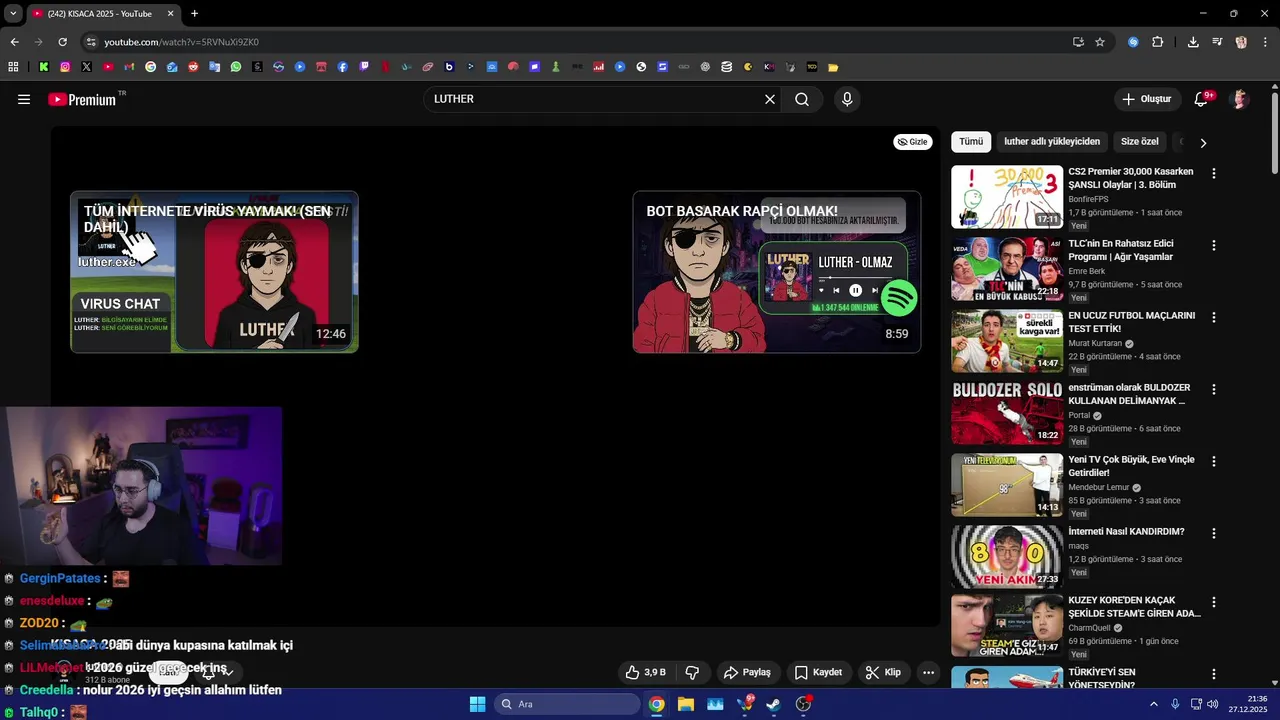The height and width of the screenshot is (720, 1280).
Task: Open File Explorer from taskbar
Action: [686, 704]
